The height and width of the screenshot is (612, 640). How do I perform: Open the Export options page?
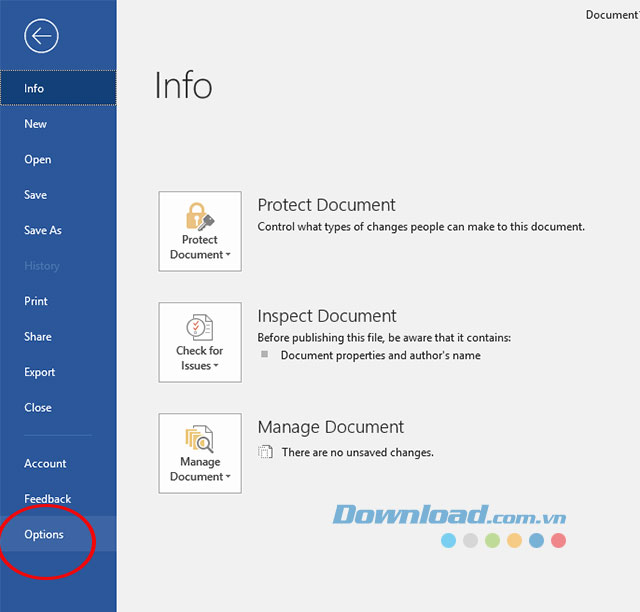click(40, 372)
